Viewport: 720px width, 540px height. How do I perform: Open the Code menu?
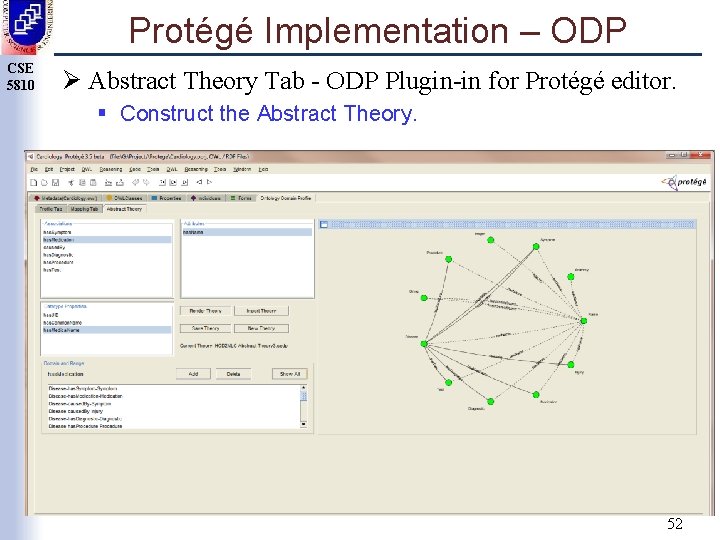[135, 169]
